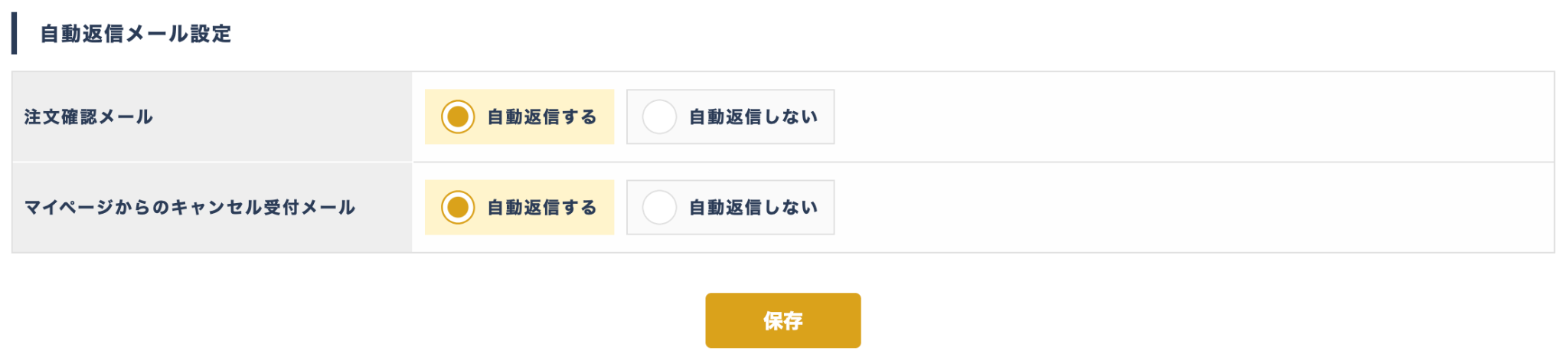Click 自動返信しない label text in 注文確認メール row
Image resolution: width=1568 pixels, height=361 pixels.
753,117
